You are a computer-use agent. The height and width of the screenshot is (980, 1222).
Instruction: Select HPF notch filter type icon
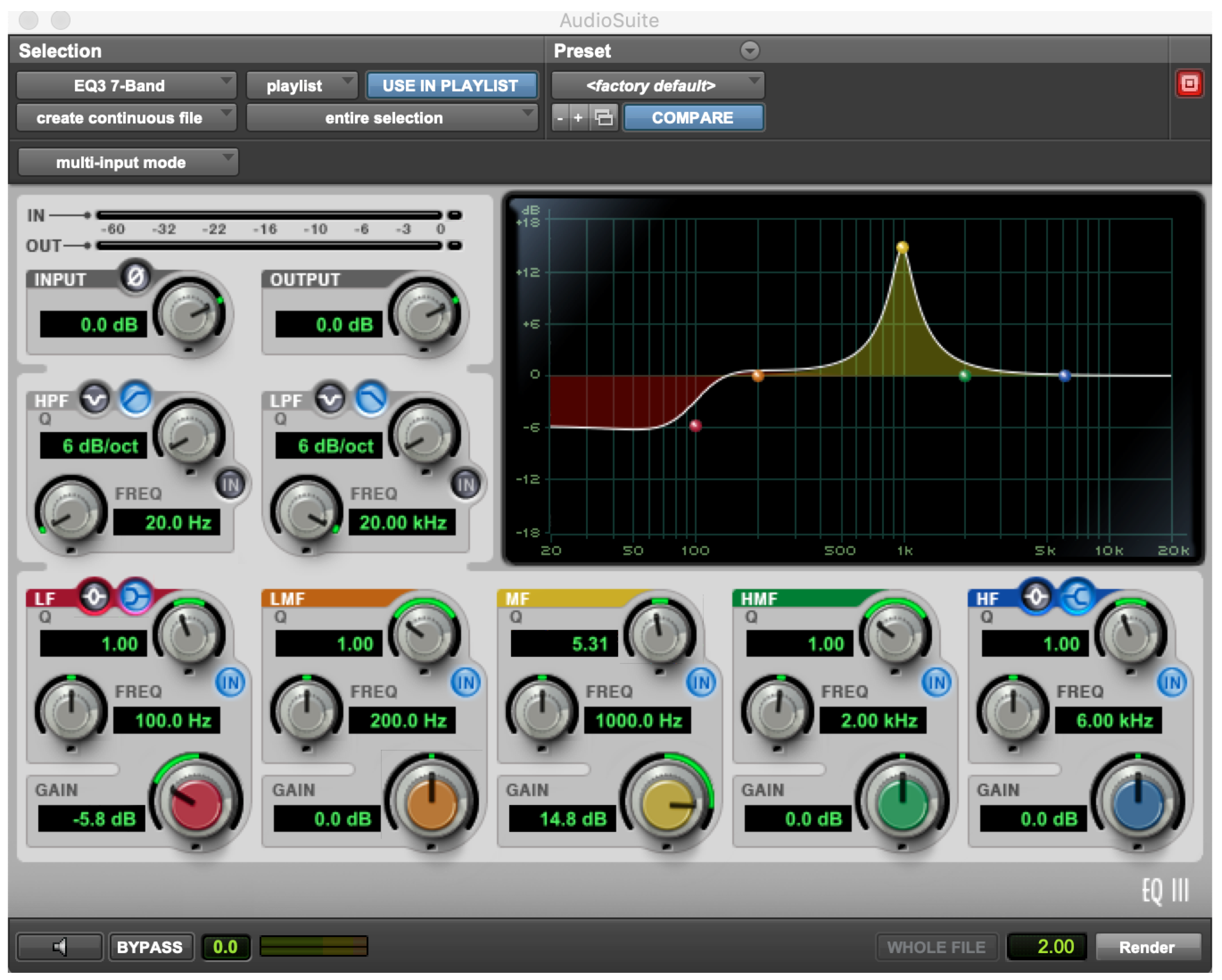(x=95, y=400)
